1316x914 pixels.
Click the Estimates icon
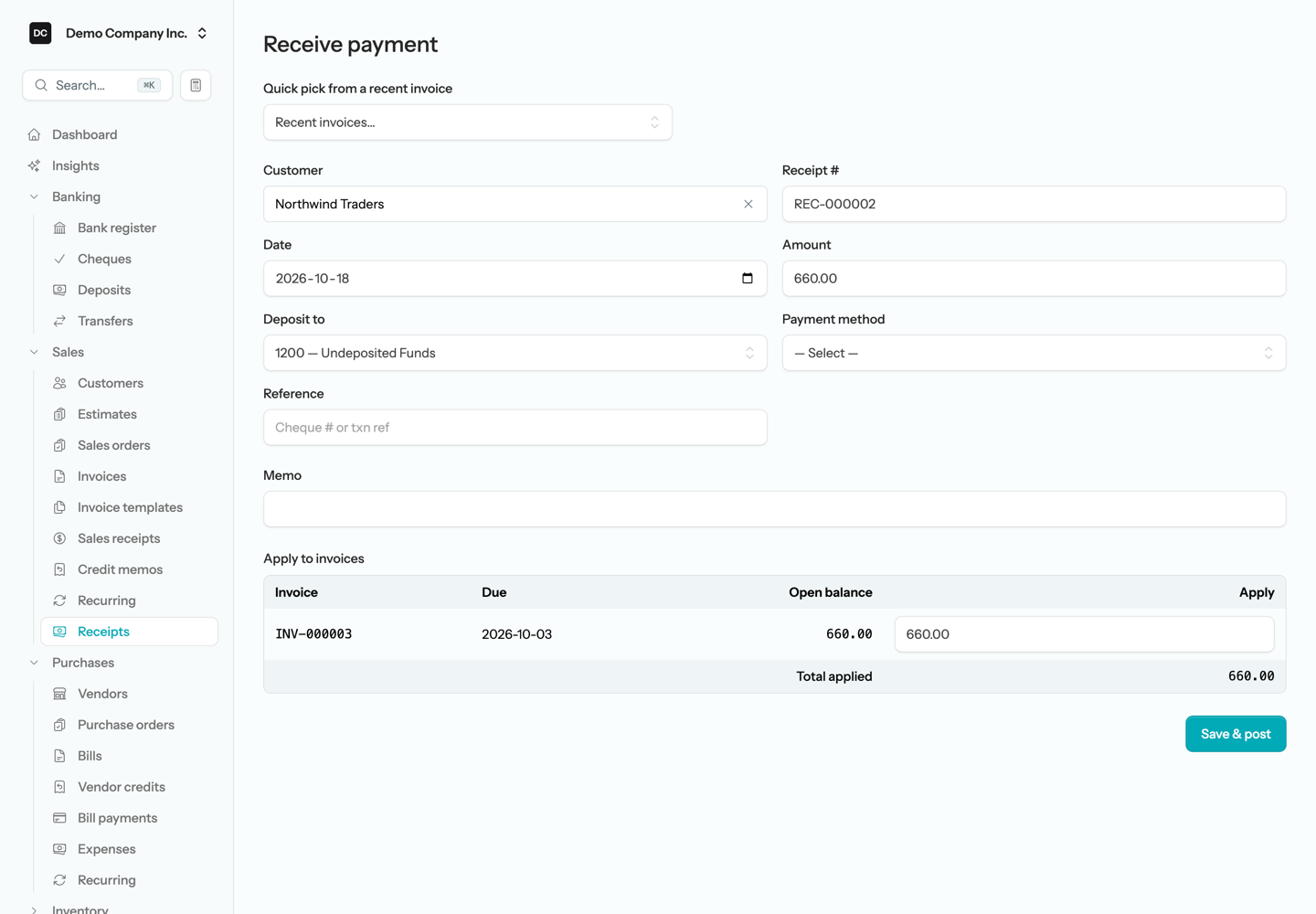(59, 414)
